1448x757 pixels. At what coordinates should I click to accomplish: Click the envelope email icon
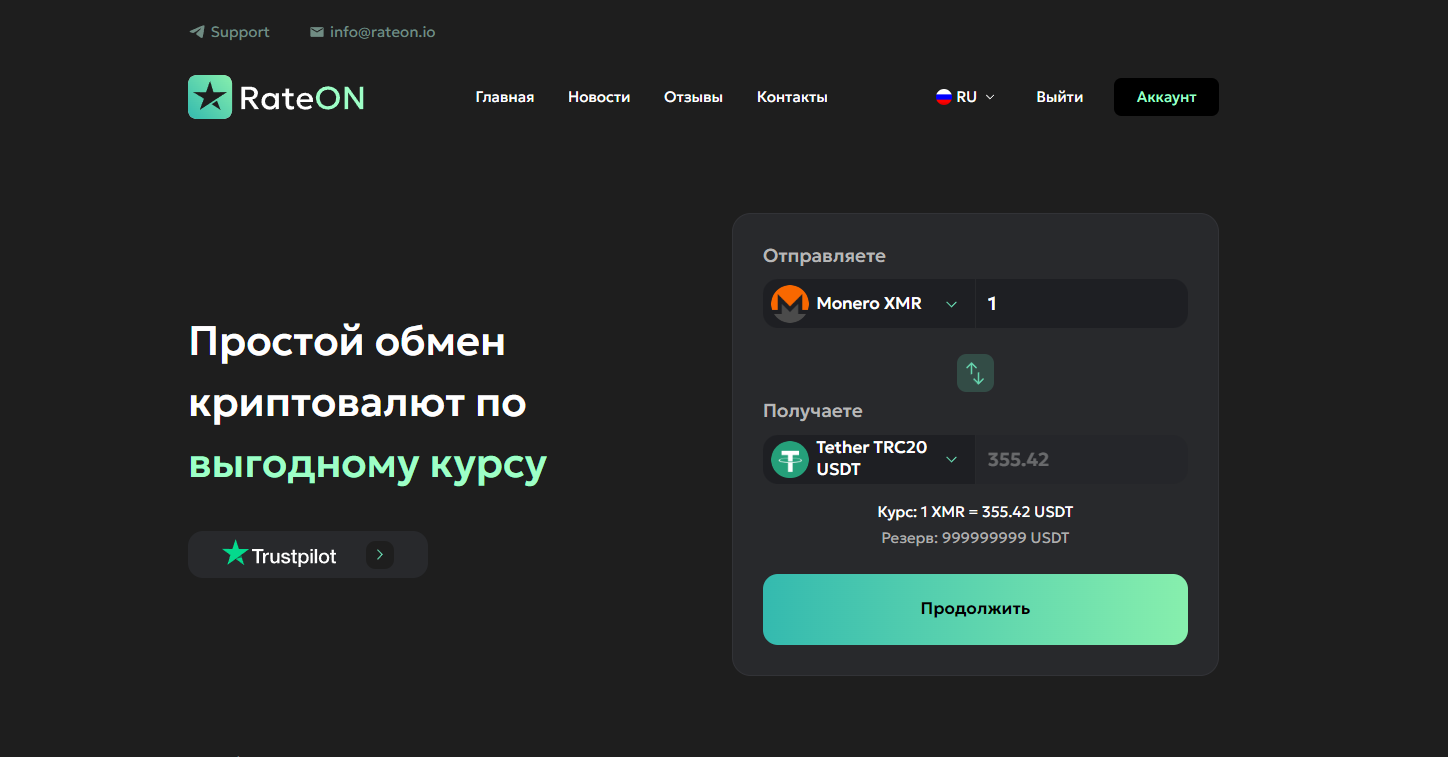(x=317, y=32)
